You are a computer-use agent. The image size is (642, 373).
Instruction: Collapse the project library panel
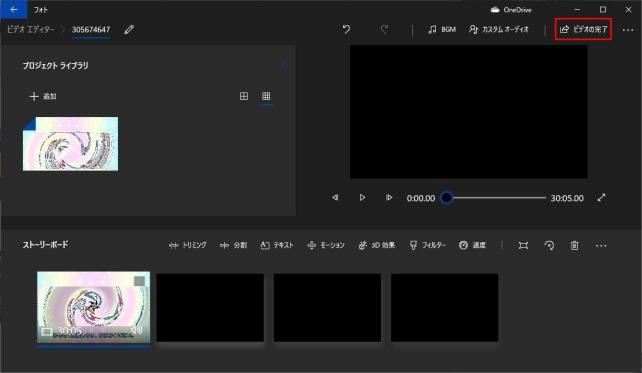click(285, 66)
